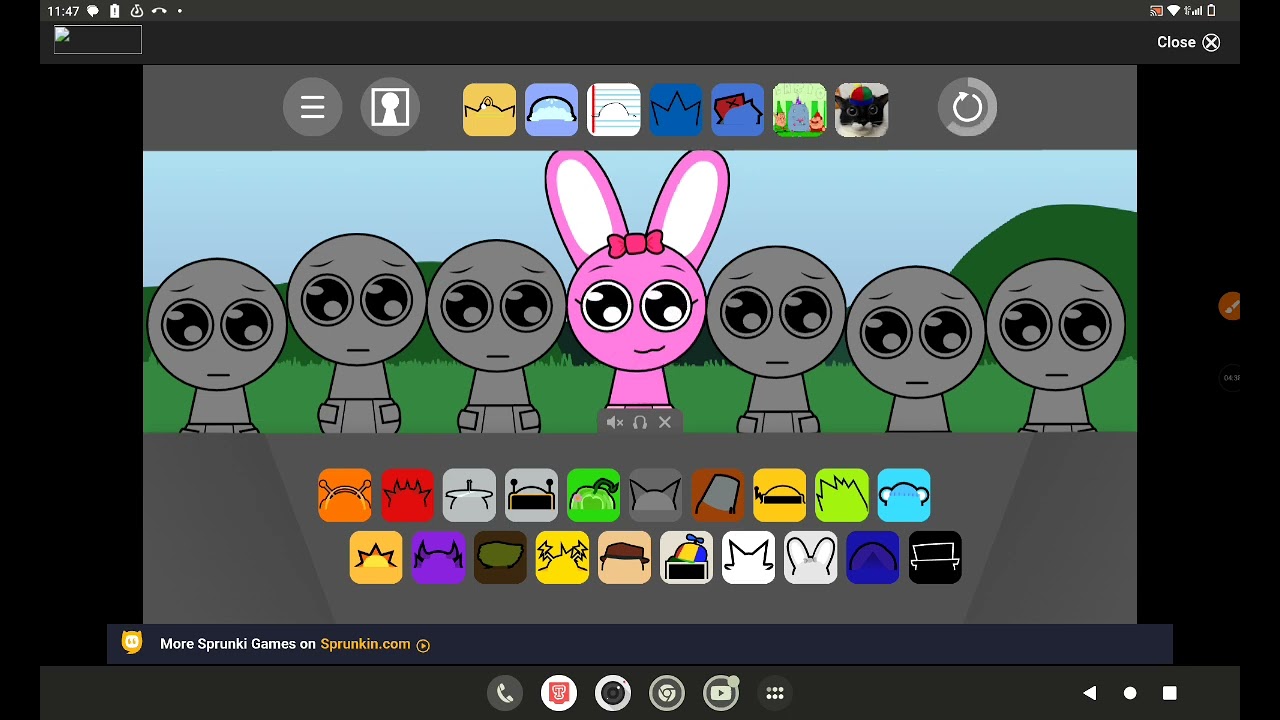Click the circular reset arrow button
1280x720 pixels.
tap(967, 107)
